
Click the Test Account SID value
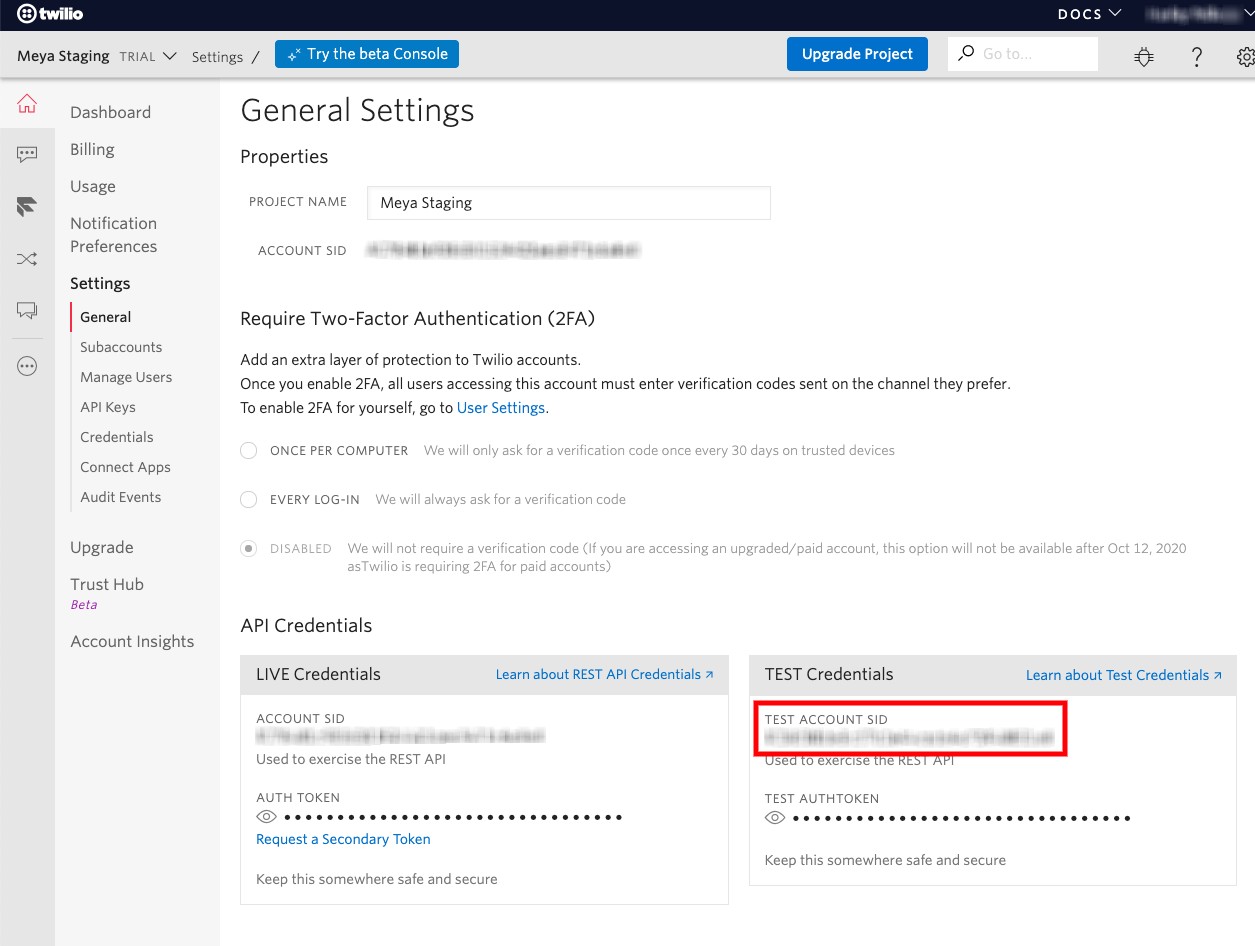point(910,737)
